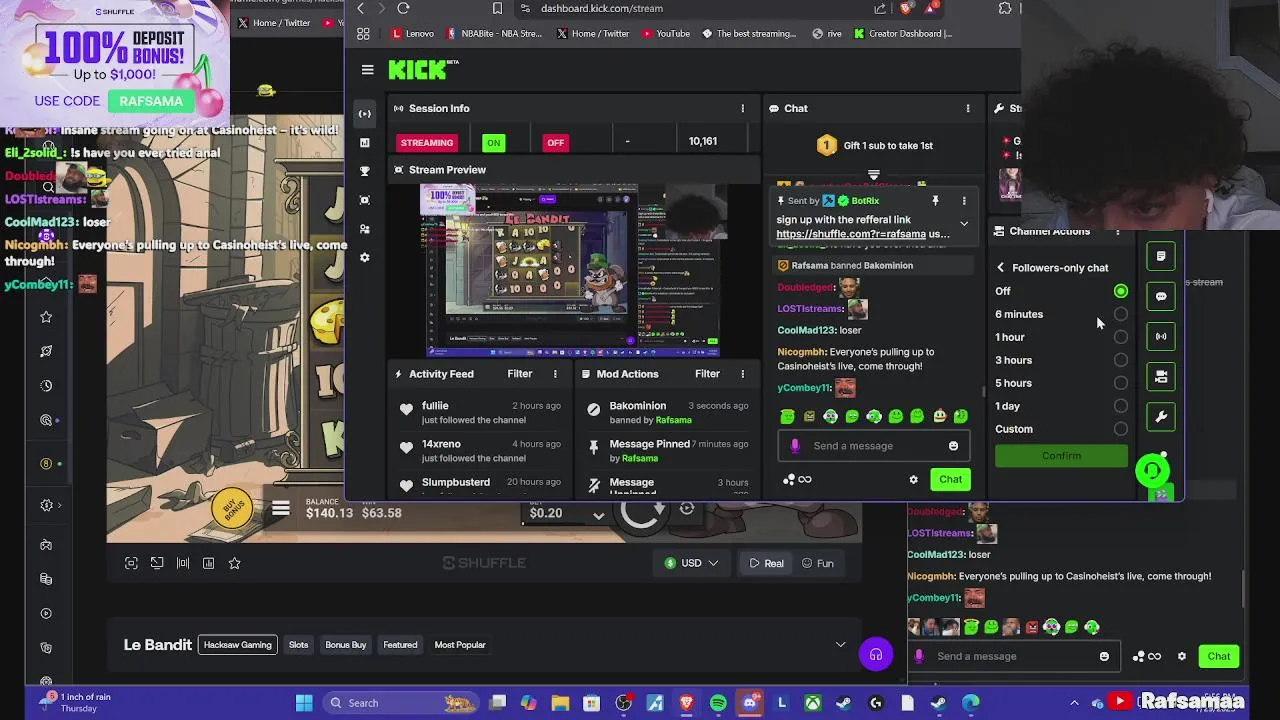Screen dimensions: 1280x720
Task: Open emoji picker in dashboard chat input
Action: pyautogui.click(x=953, y=446)
